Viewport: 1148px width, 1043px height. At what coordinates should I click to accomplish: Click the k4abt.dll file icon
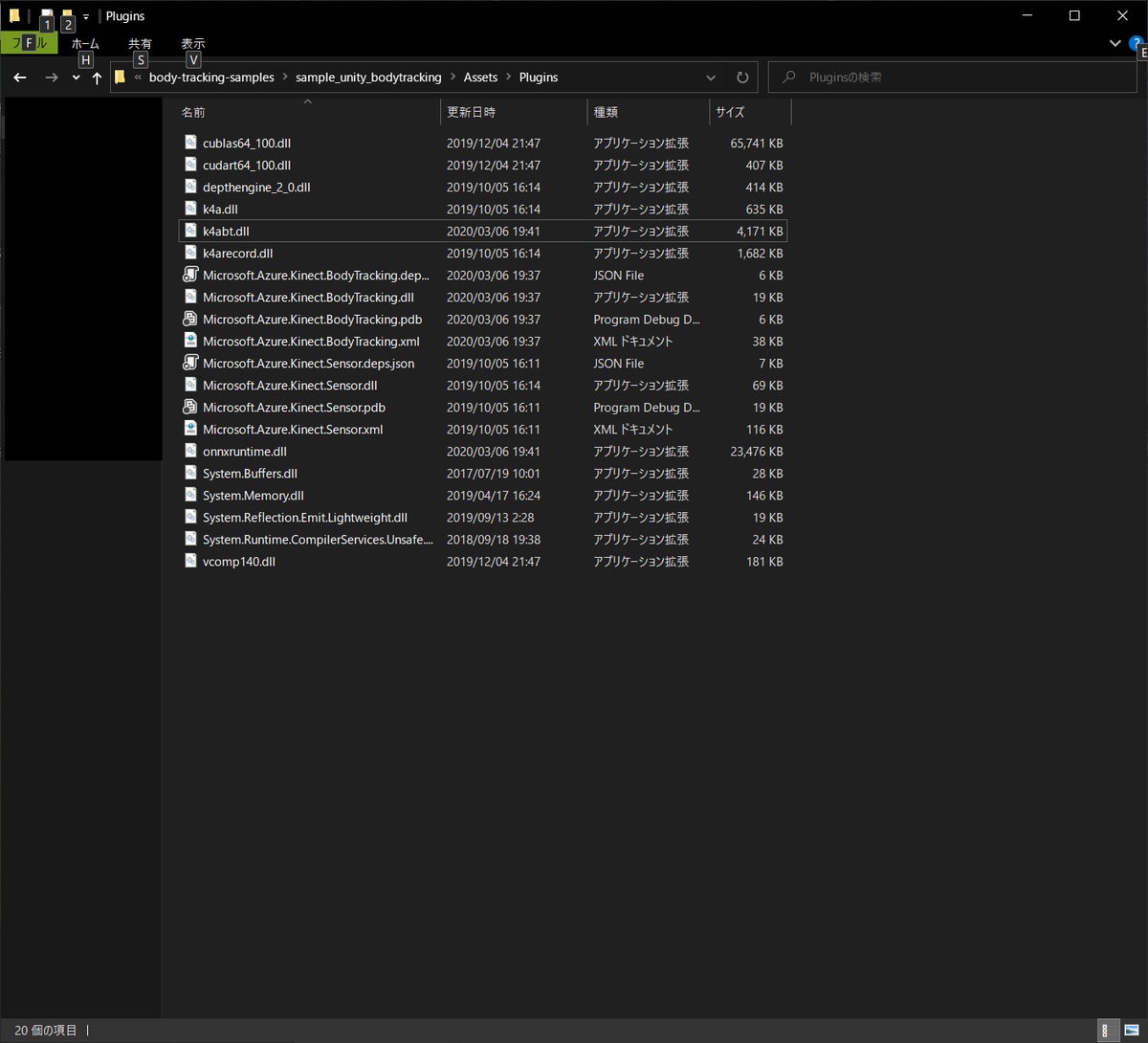pyautogui.click(x=190, y=231)
